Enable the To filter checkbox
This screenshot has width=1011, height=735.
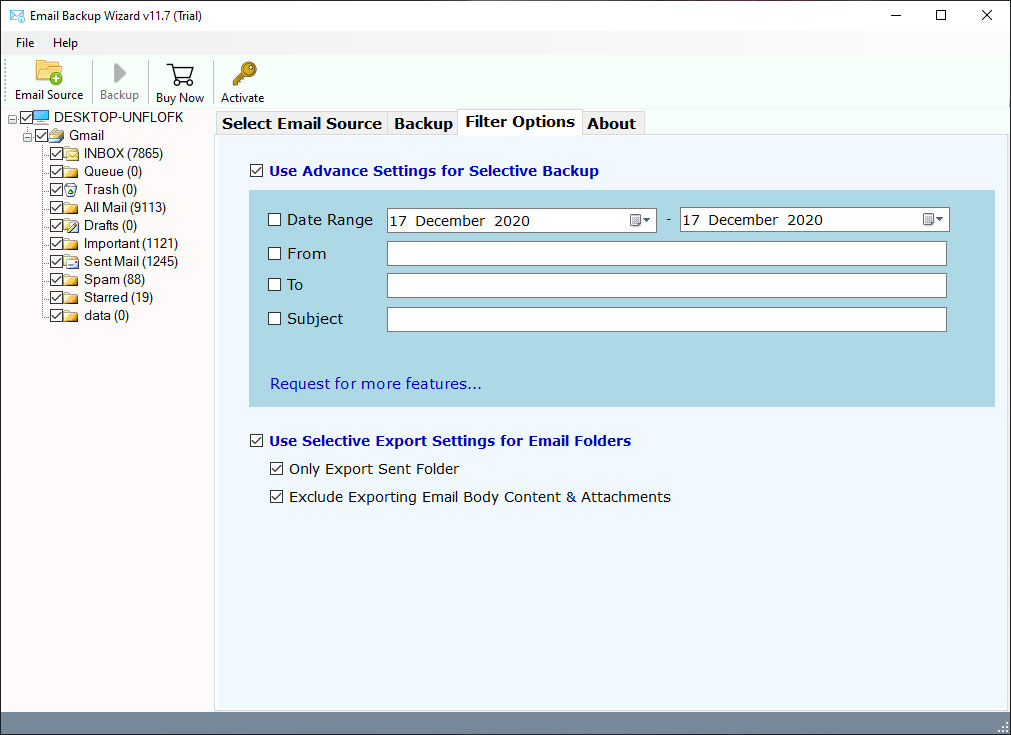click(275, 284)
